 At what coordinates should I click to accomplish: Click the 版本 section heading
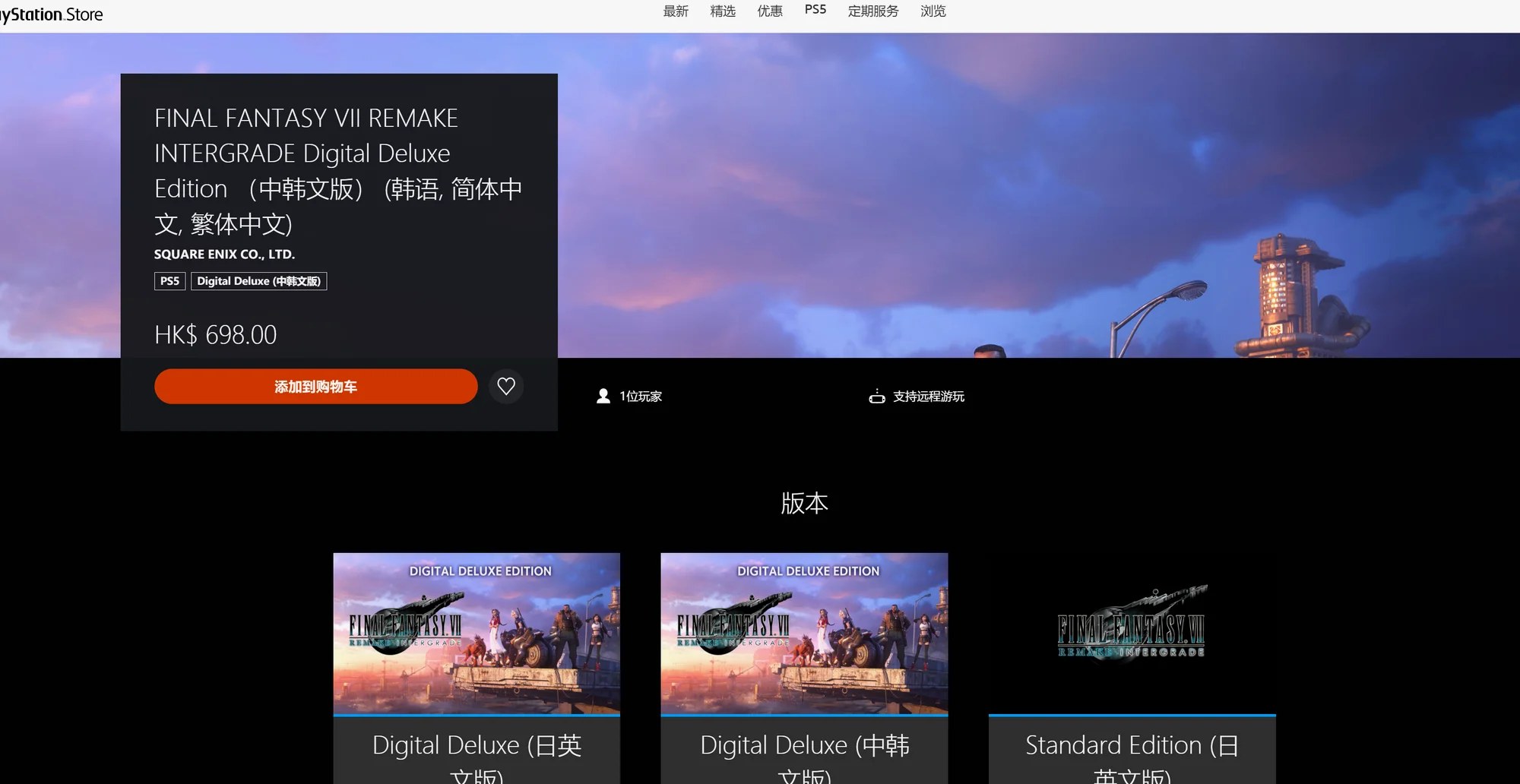[805, 503]
